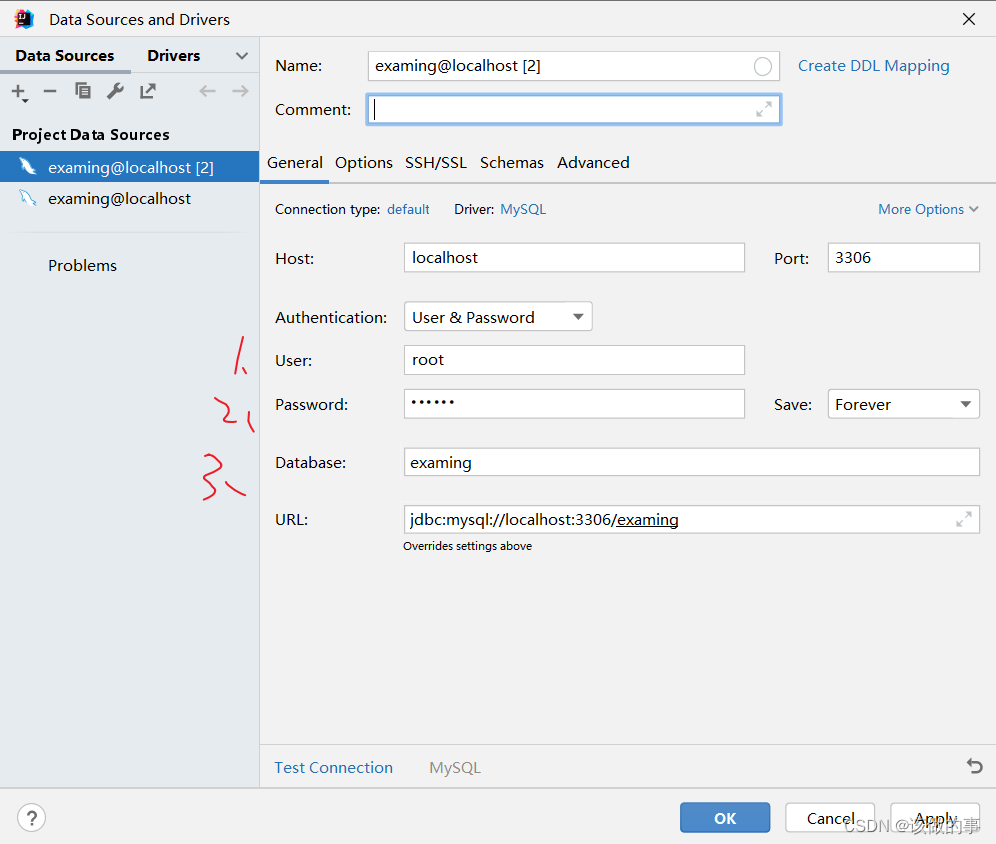Viewport: 996px width, 844px height.
Task: Click Create DDL Mapping
Action: (873, 65)
